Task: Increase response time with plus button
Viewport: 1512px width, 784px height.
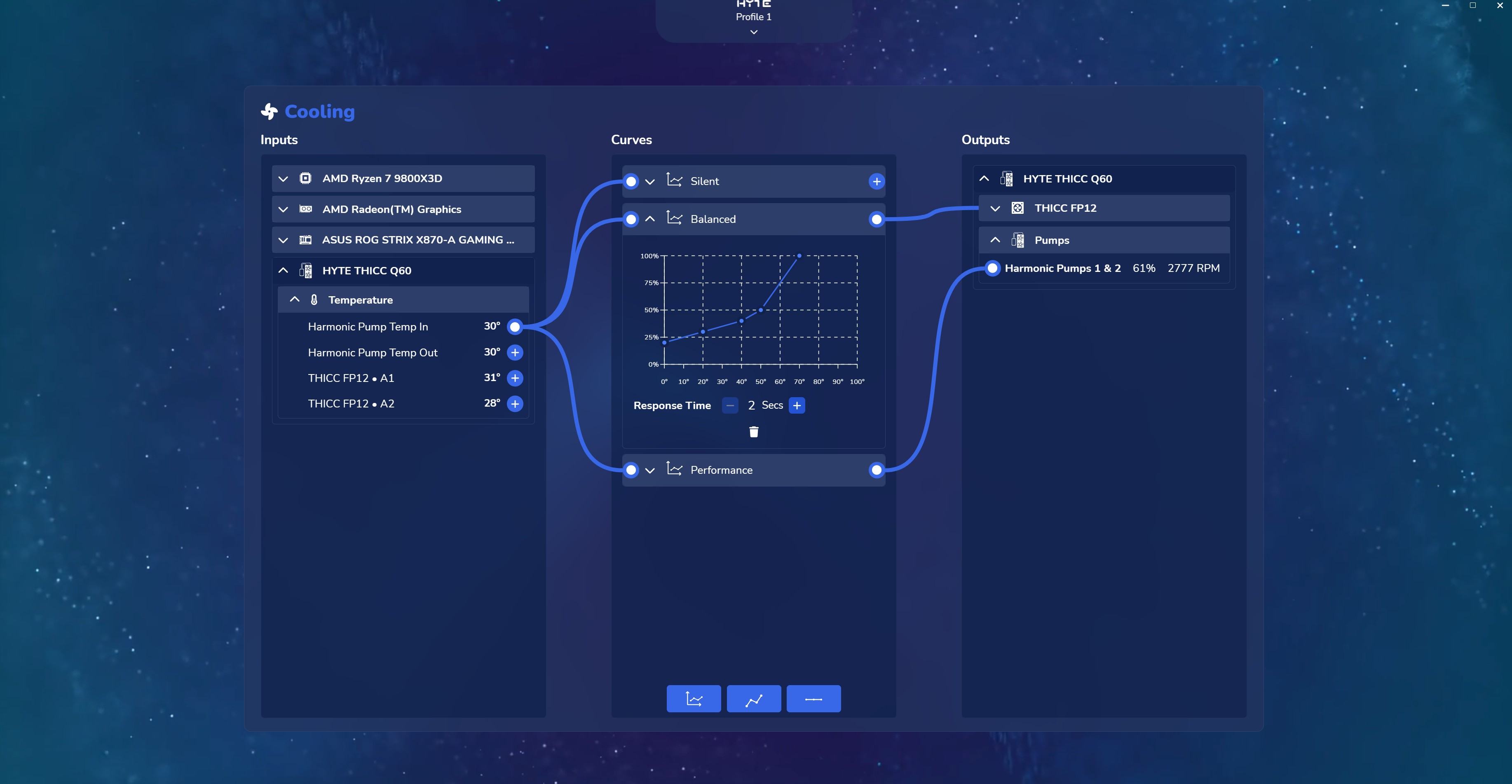Action: (x=797, y=405)
